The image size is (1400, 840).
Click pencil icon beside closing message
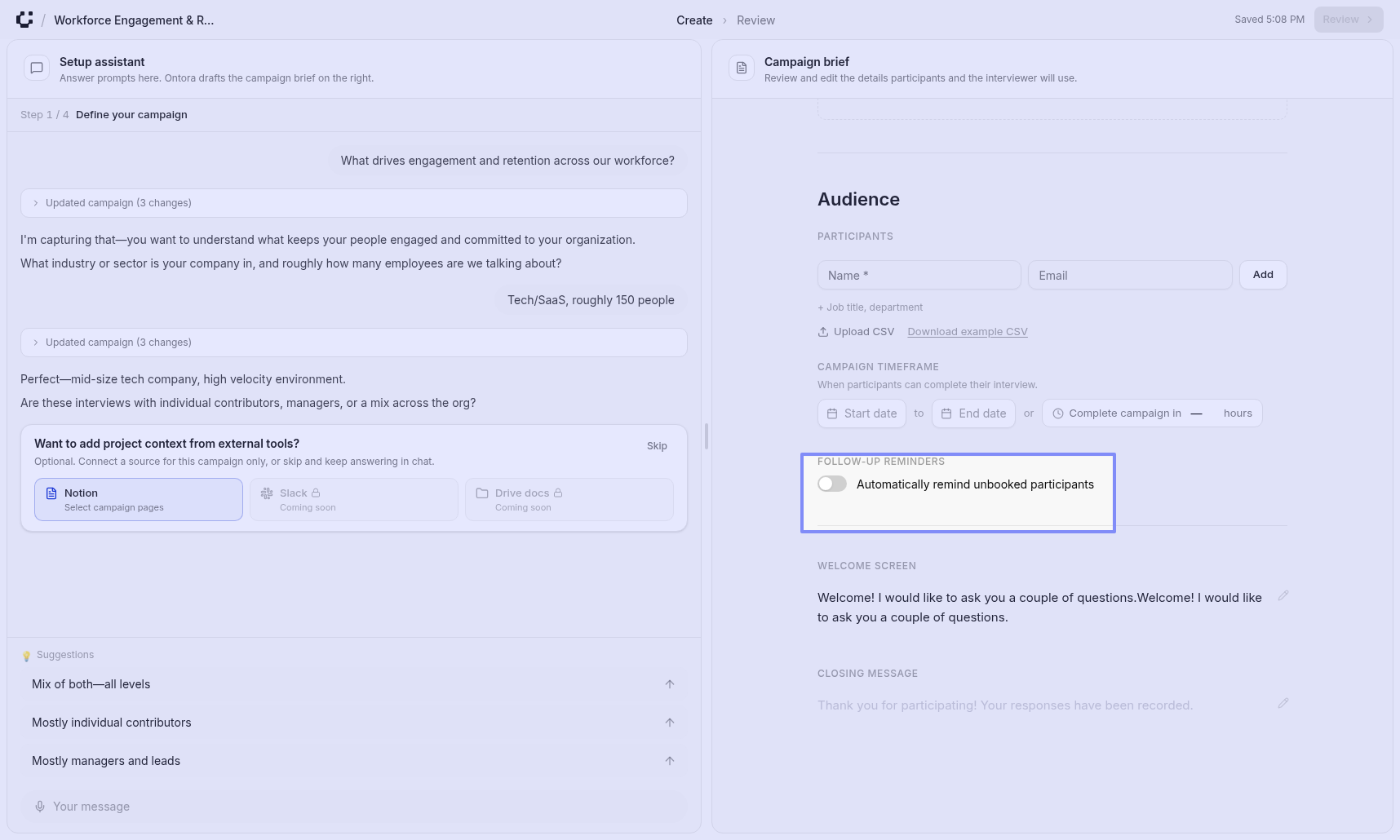coord(1283,704)
